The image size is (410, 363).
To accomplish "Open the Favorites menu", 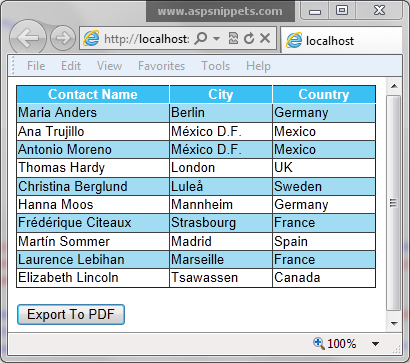I will [x=161, y=66].
